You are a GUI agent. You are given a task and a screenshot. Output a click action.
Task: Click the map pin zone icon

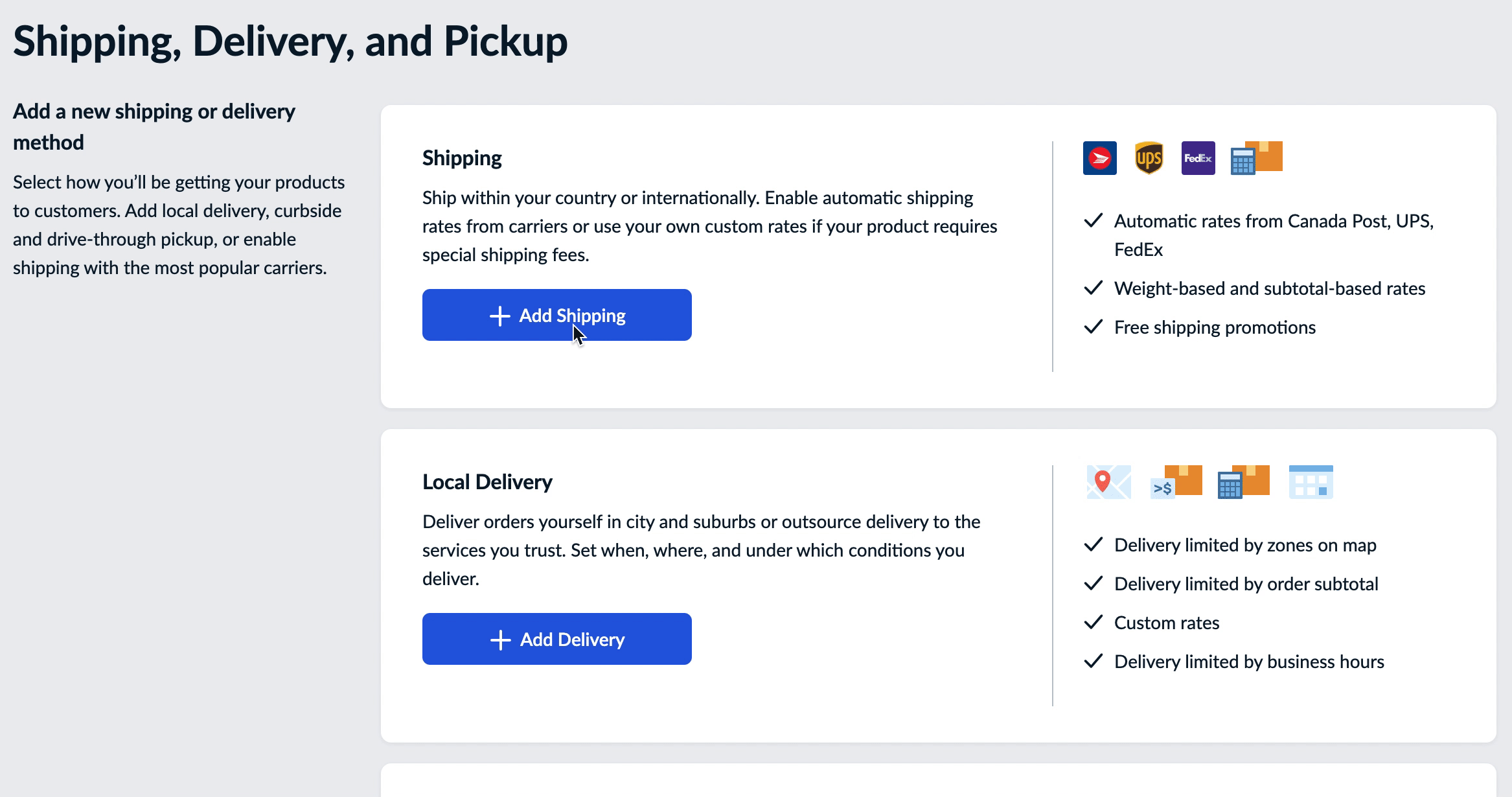pyautogui.click(x=1108, y=482)
